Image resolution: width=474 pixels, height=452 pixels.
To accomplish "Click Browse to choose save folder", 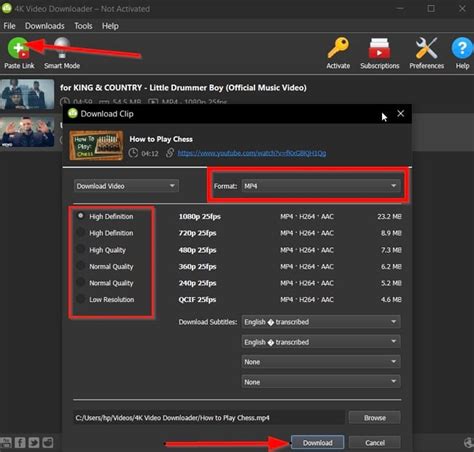I will 375,418.
